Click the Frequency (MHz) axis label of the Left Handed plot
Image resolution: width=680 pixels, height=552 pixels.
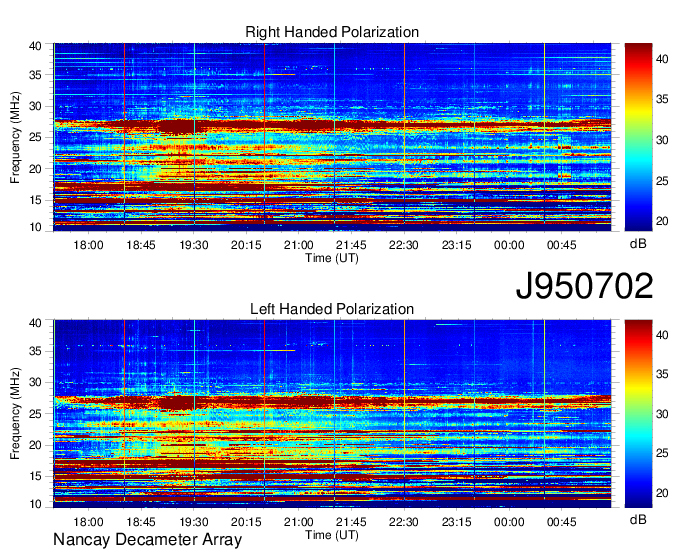15,414
